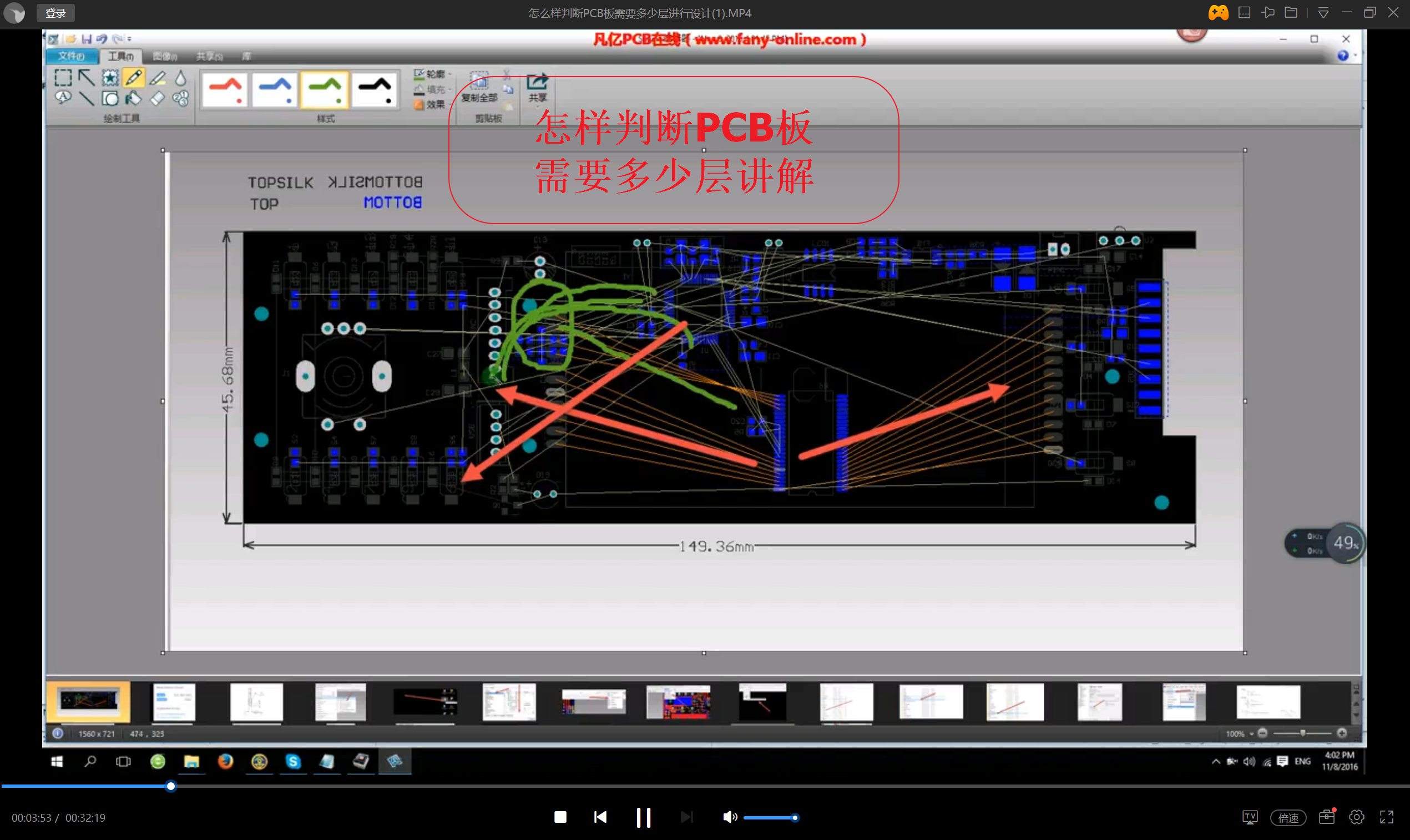Open playback speed 倍速 button
1410x840 pixels.
1288,818
